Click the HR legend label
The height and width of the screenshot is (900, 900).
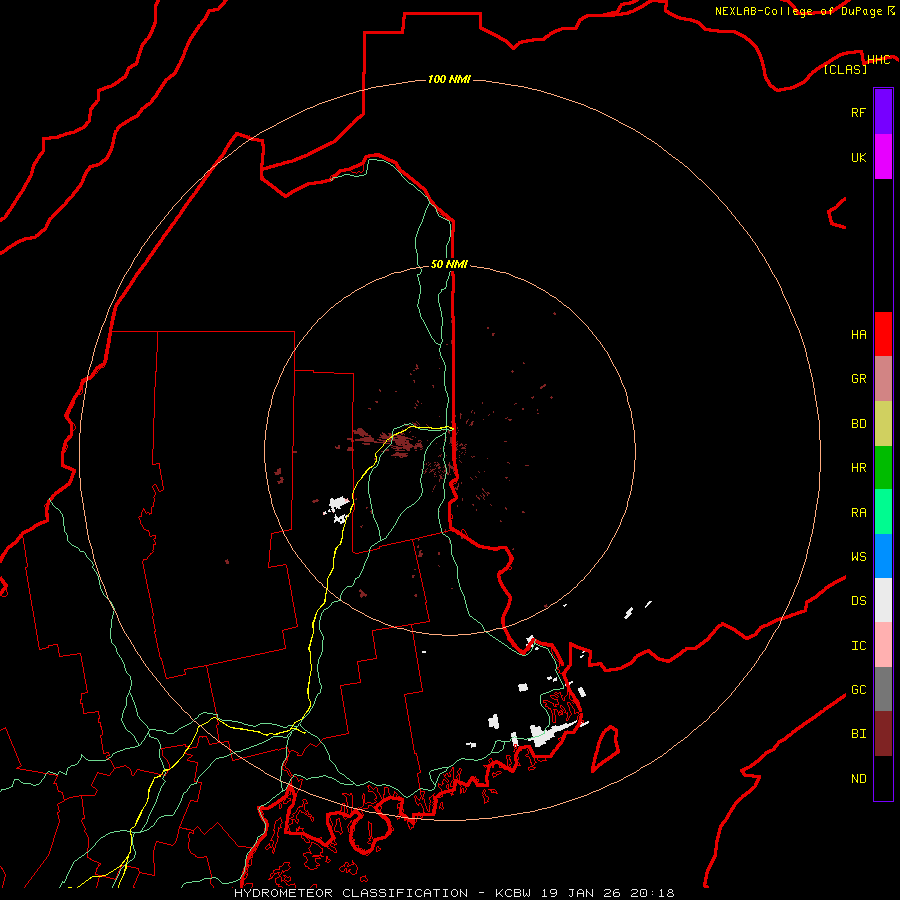click(858, 468)
